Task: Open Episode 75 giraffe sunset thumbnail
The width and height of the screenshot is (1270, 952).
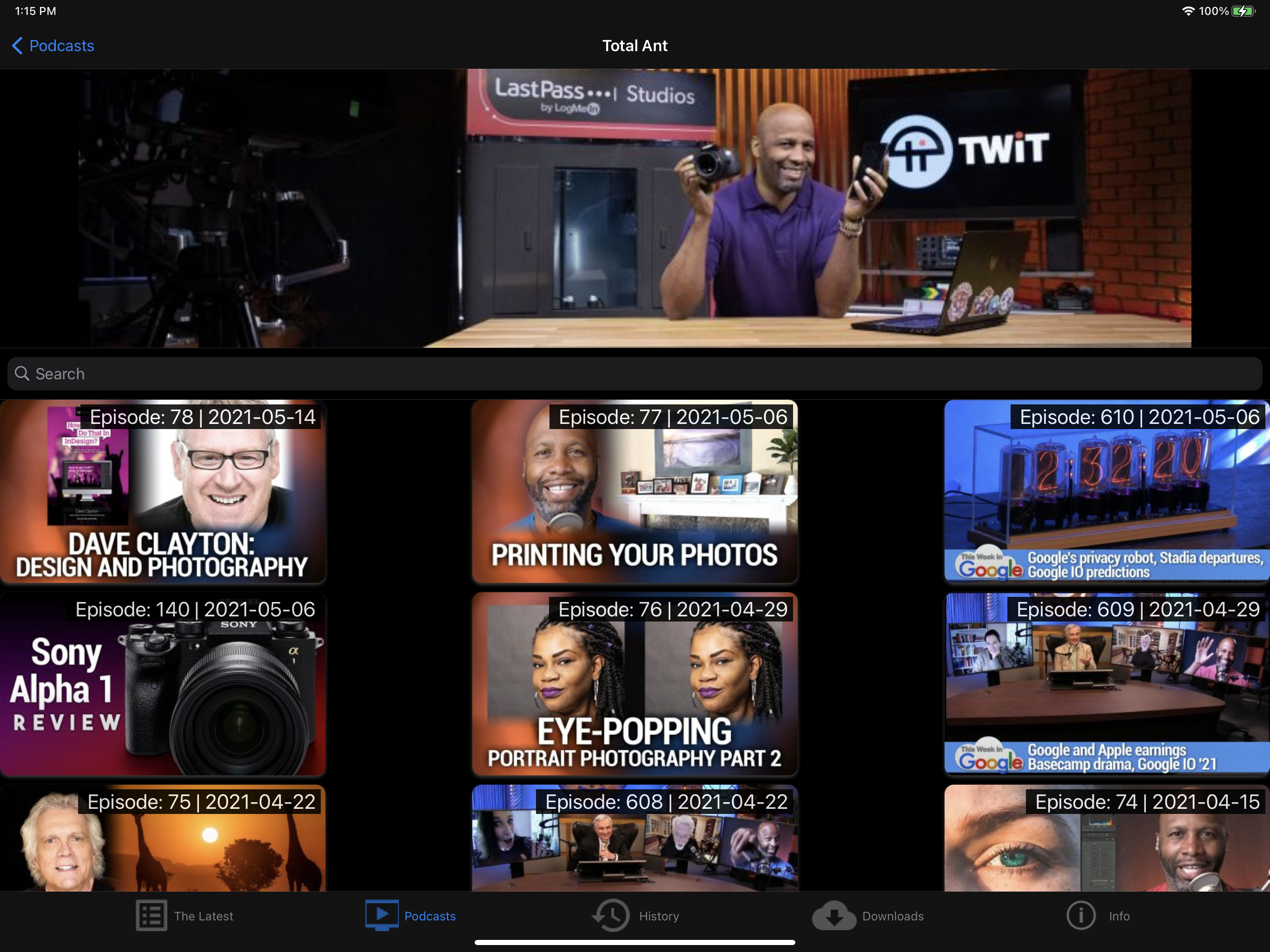Action: (x=163, y=838)
